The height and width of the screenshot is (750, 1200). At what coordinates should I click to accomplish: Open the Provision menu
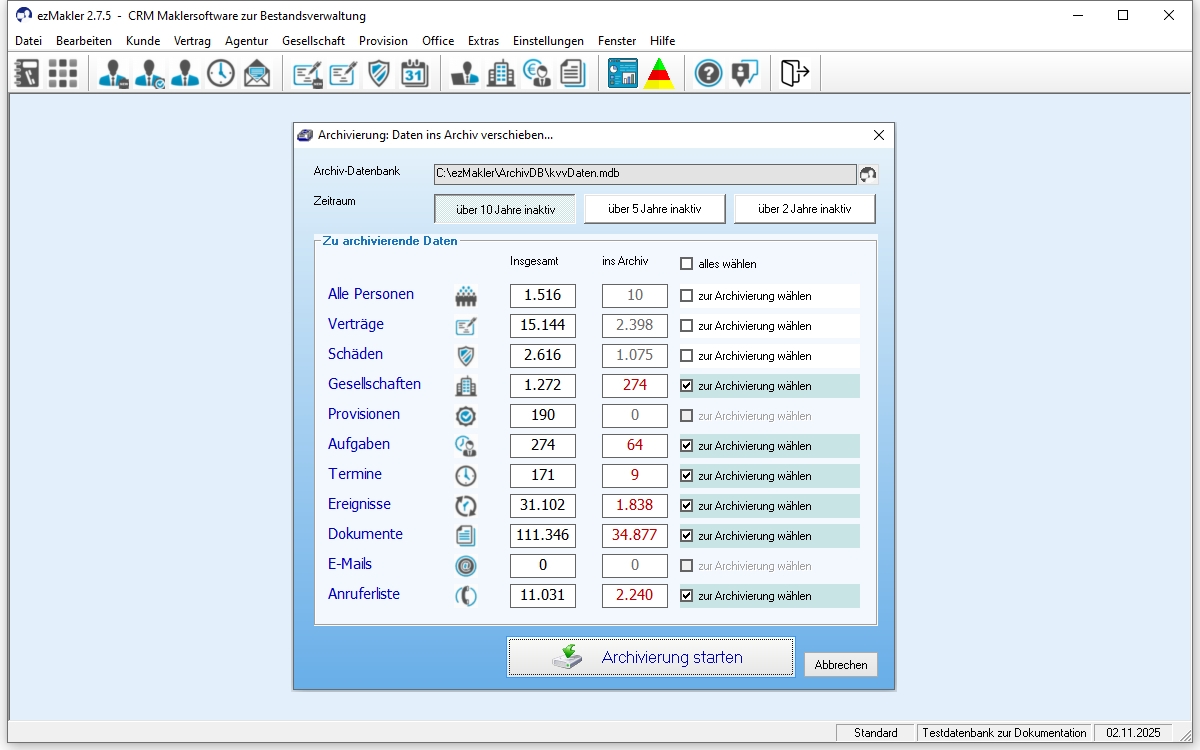click(383, 41)
